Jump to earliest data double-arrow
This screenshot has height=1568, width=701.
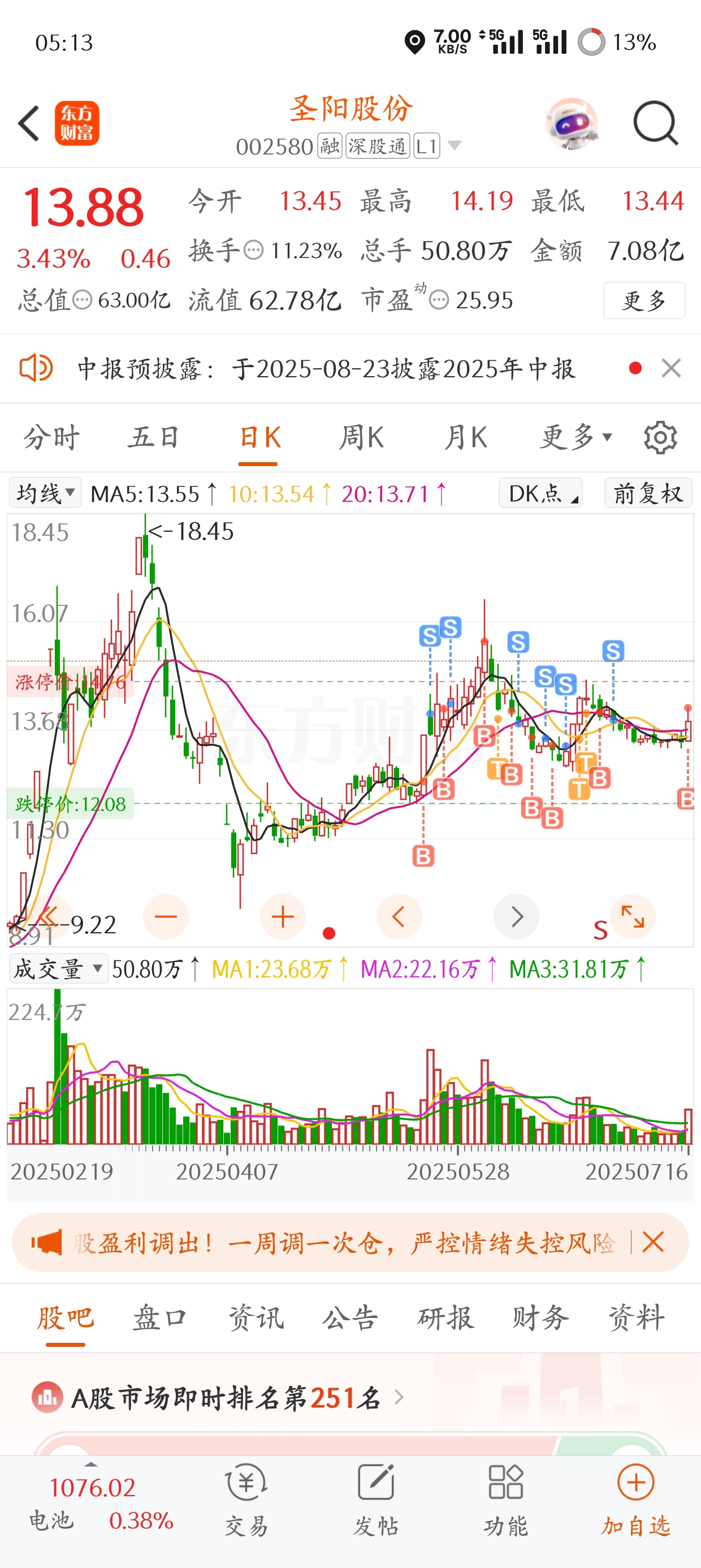(x=49, y=917)
